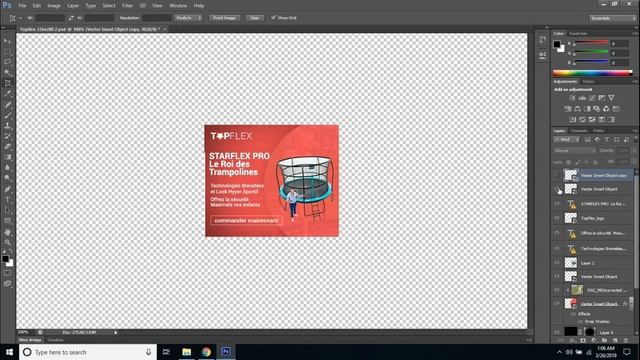
Task: Select the Move tool
Action: (x=7, y=41)
